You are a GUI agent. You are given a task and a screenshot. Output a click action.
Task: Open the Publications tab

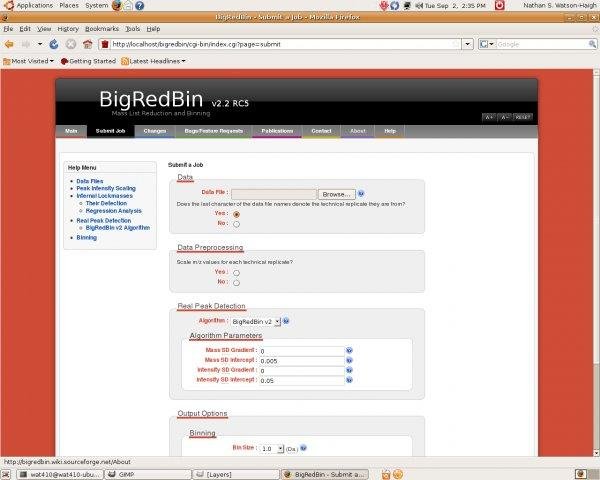[277, 131]
